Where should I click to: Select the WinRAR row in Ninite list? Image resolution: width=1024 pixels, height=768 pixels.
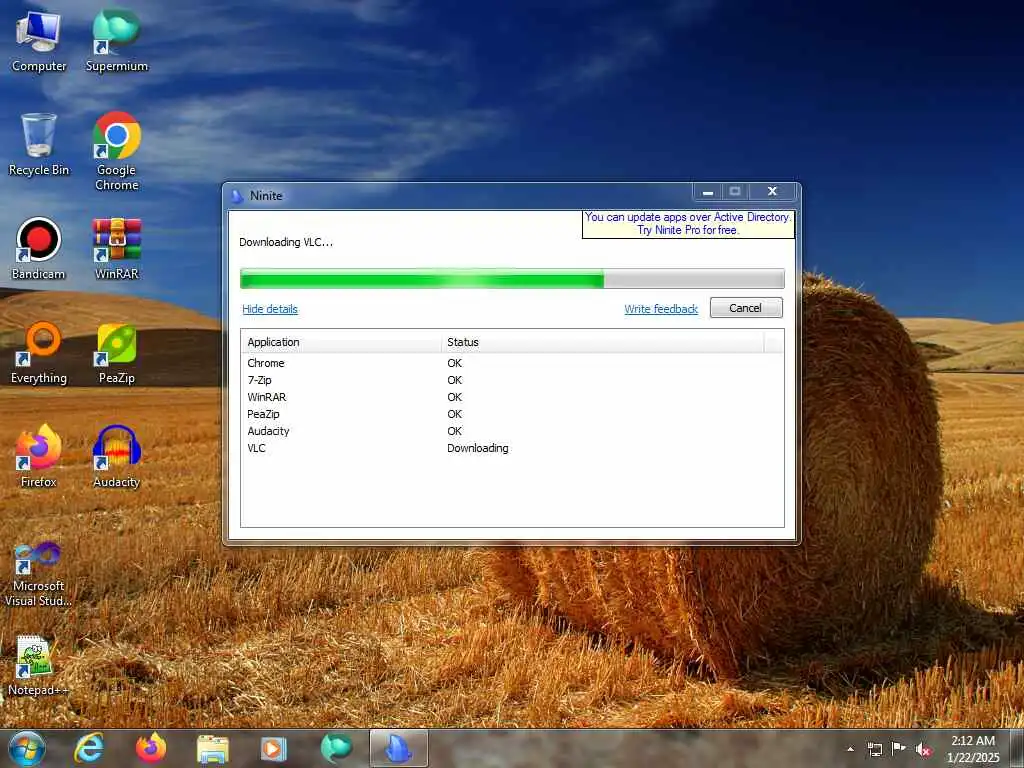512,397
